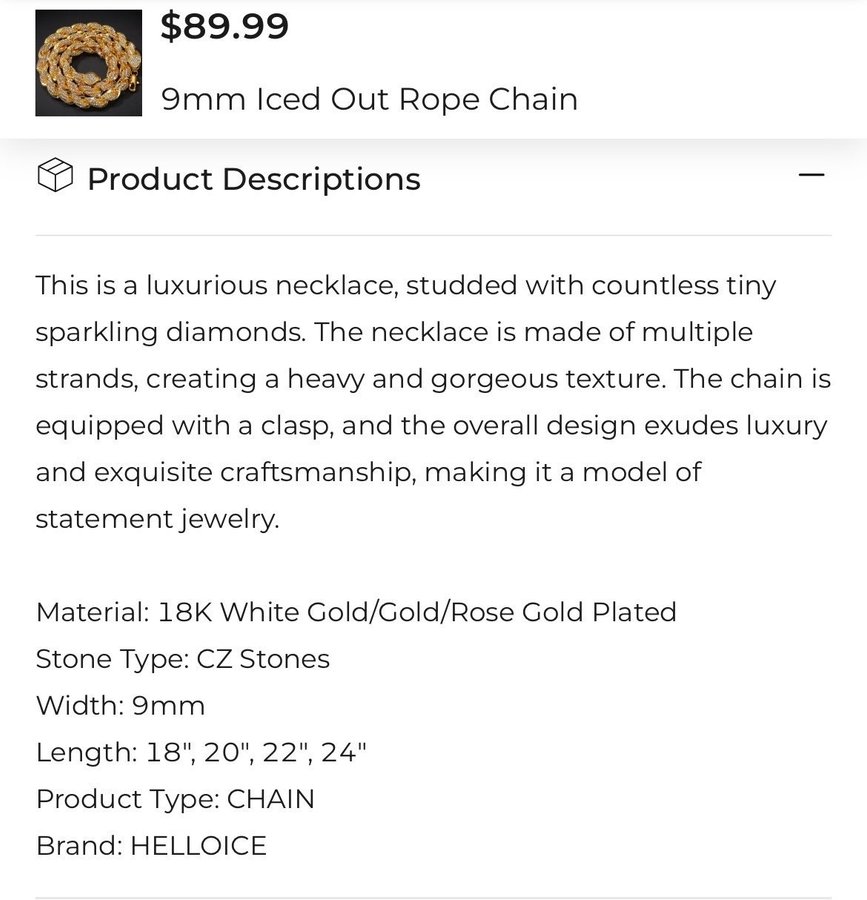Click the words "statement jewelry" in description
867x900 pixels.
tap(155, 519)
